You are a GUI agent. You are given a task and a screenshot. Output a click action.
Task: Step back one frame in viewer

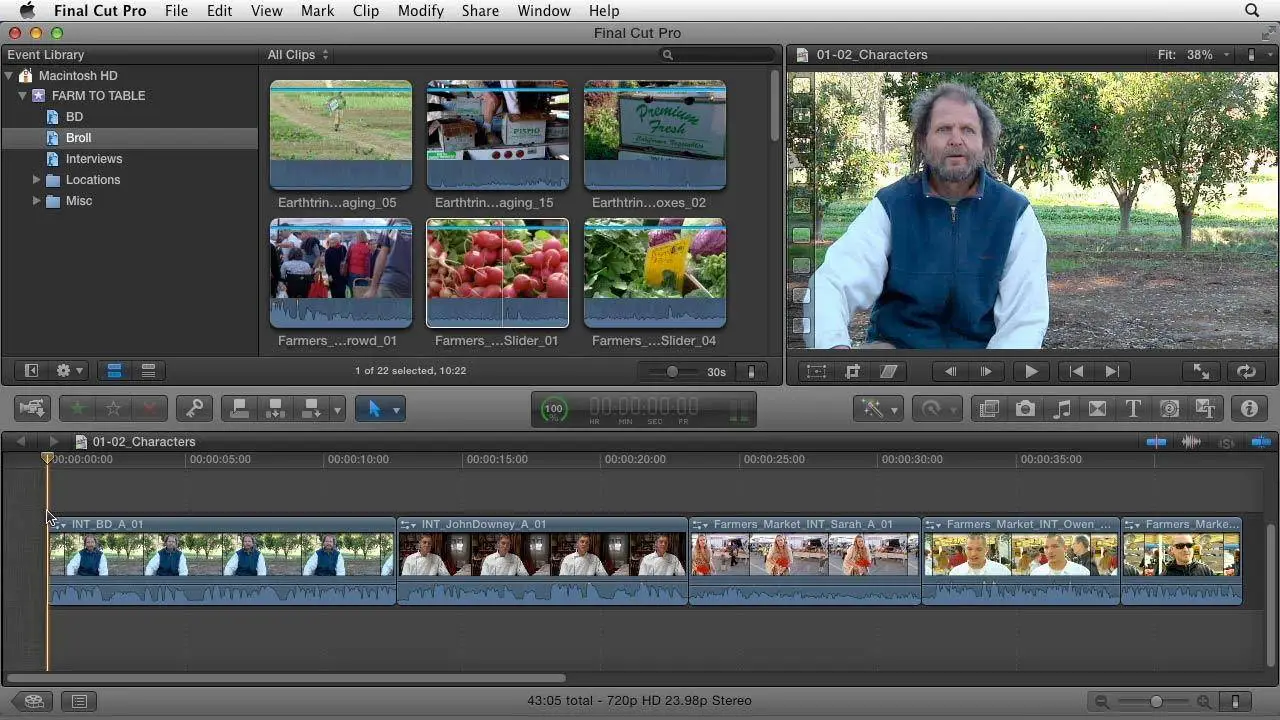tap(950, 372)
